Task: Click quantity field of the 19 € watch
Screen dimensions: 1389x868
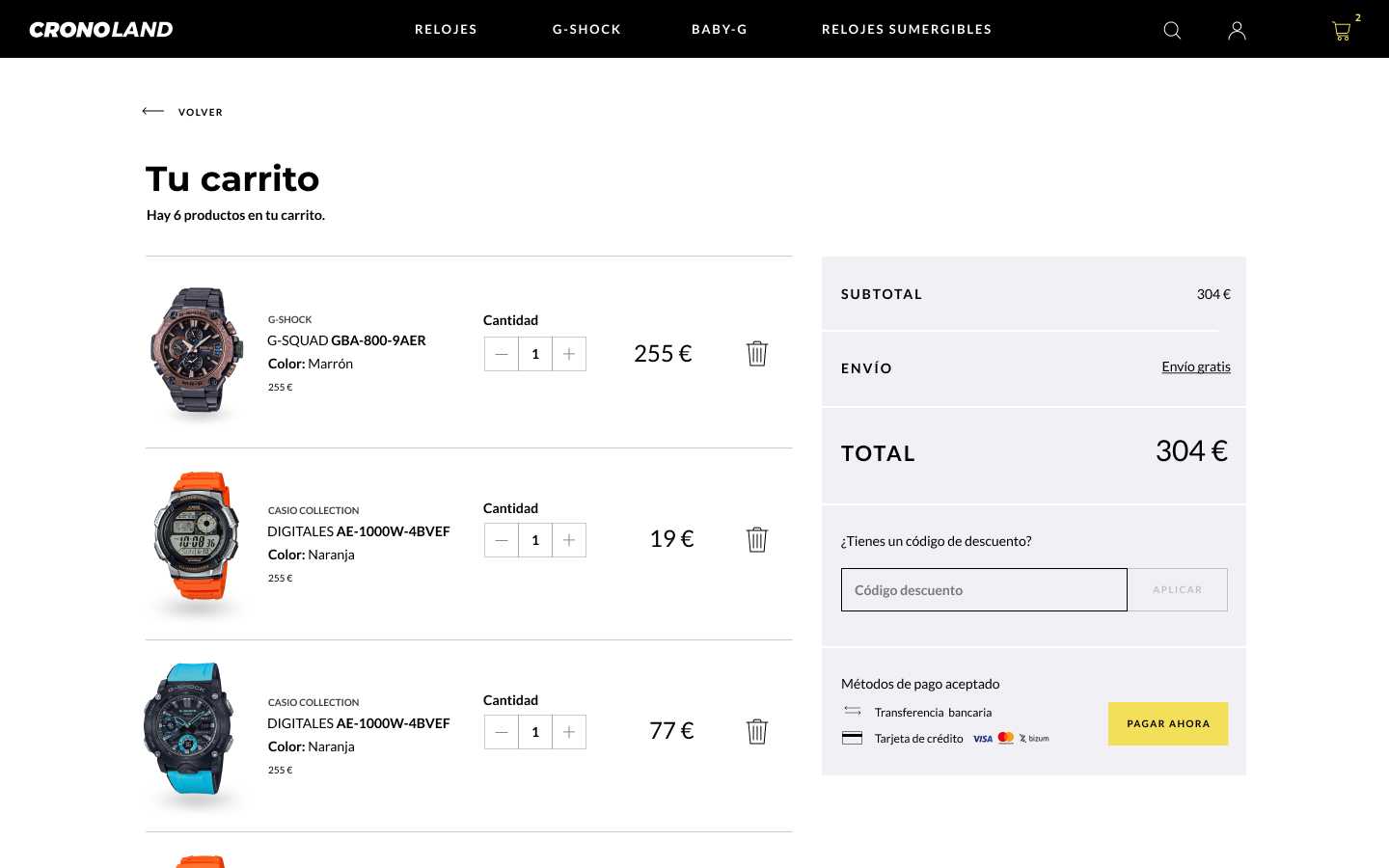Action: point(535,540)
